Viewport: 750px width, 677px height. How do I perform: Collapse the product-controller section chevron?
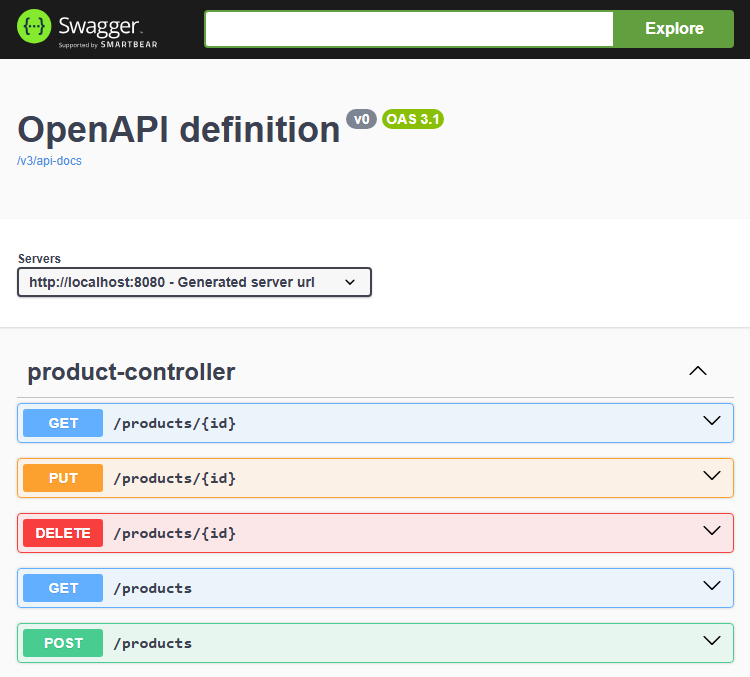[x=697, y=371]
